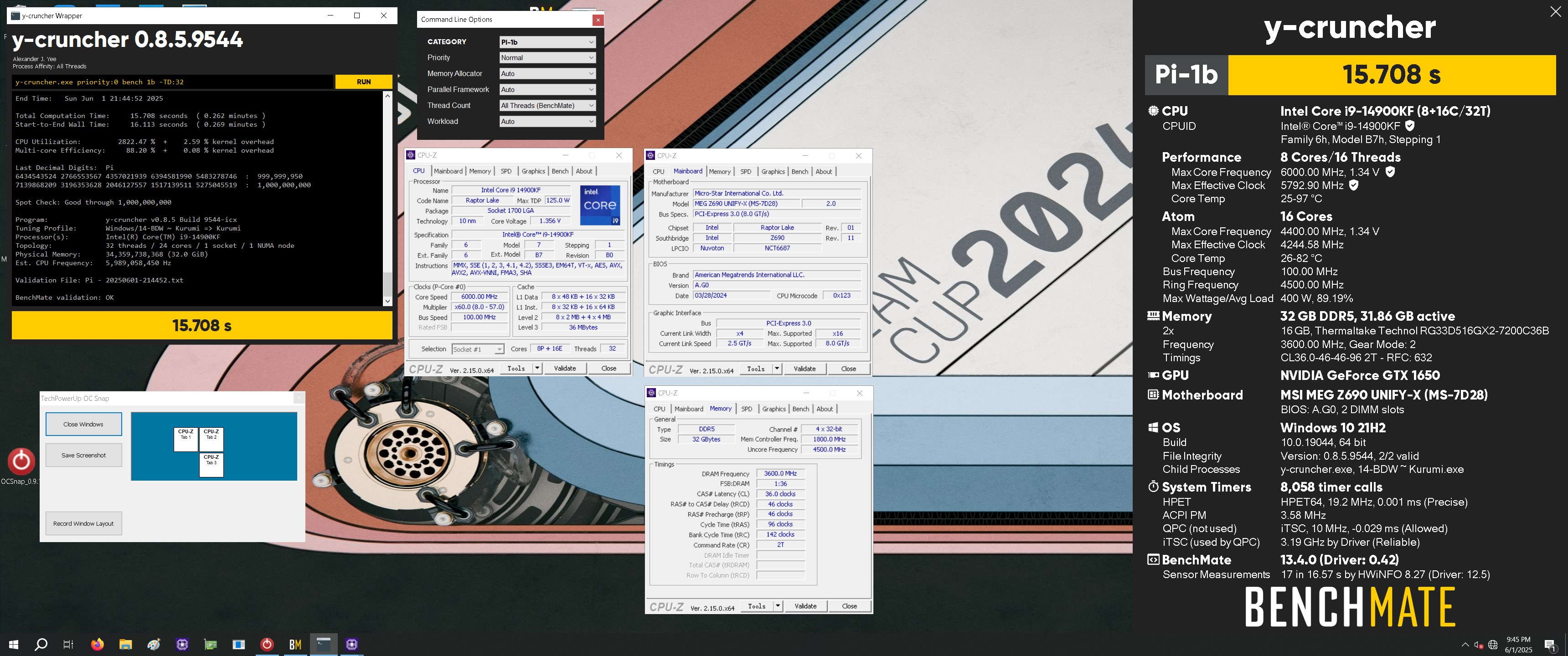The height and width of the screenshot is (656, 1568).
Task: Open the Workload dropdown
Action: 547,121
